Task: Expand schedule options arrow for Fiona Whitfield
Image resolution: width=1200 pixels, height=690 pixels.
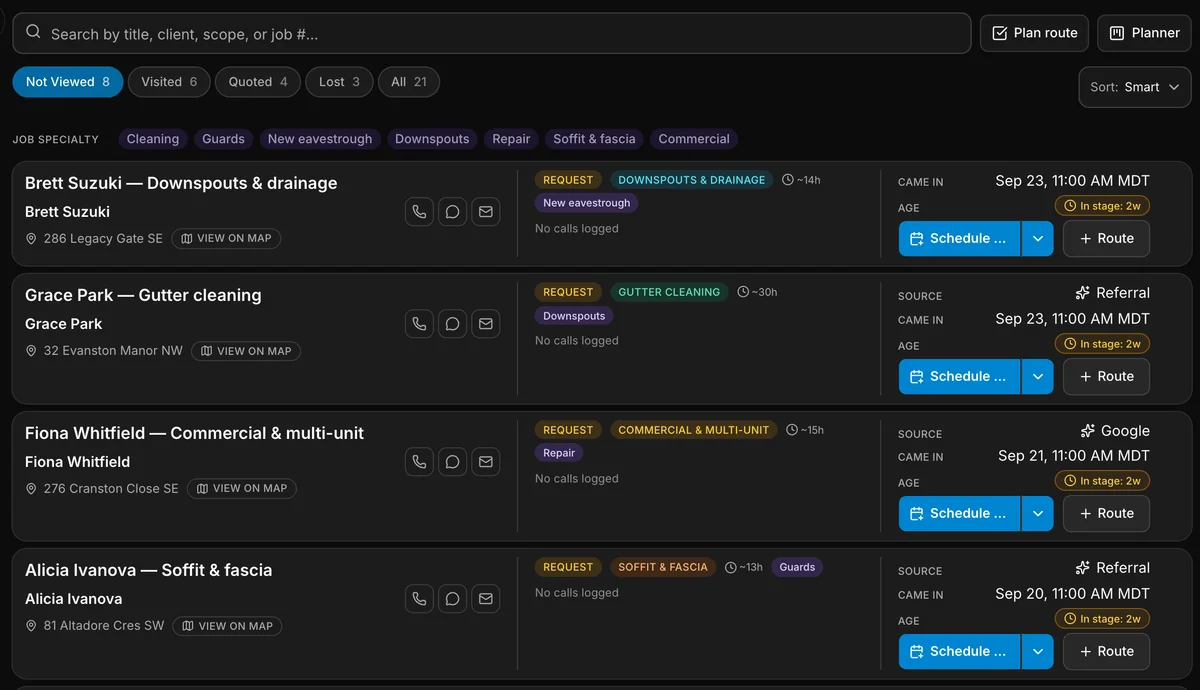Action: 1037,514
